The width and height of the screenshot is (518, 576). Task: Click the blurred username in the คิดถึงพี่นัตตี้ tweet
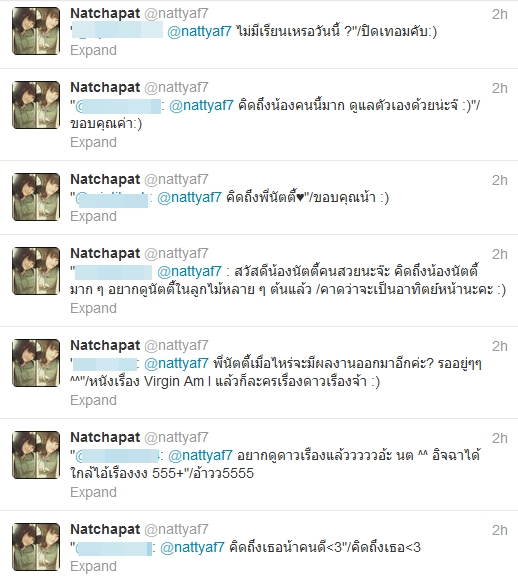113,198
